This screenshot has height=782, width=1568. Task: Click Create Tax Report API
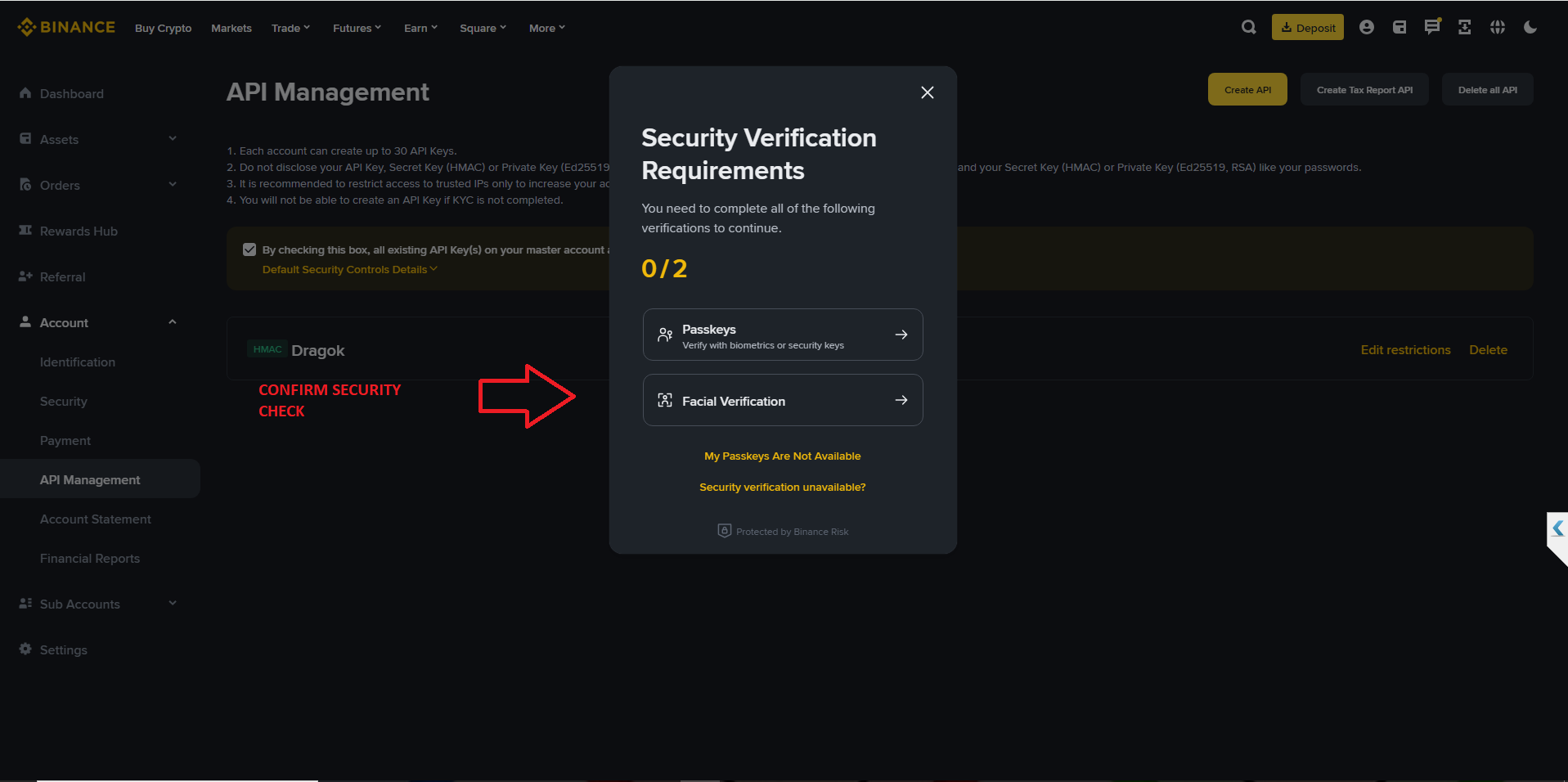tap(1364, 89)
